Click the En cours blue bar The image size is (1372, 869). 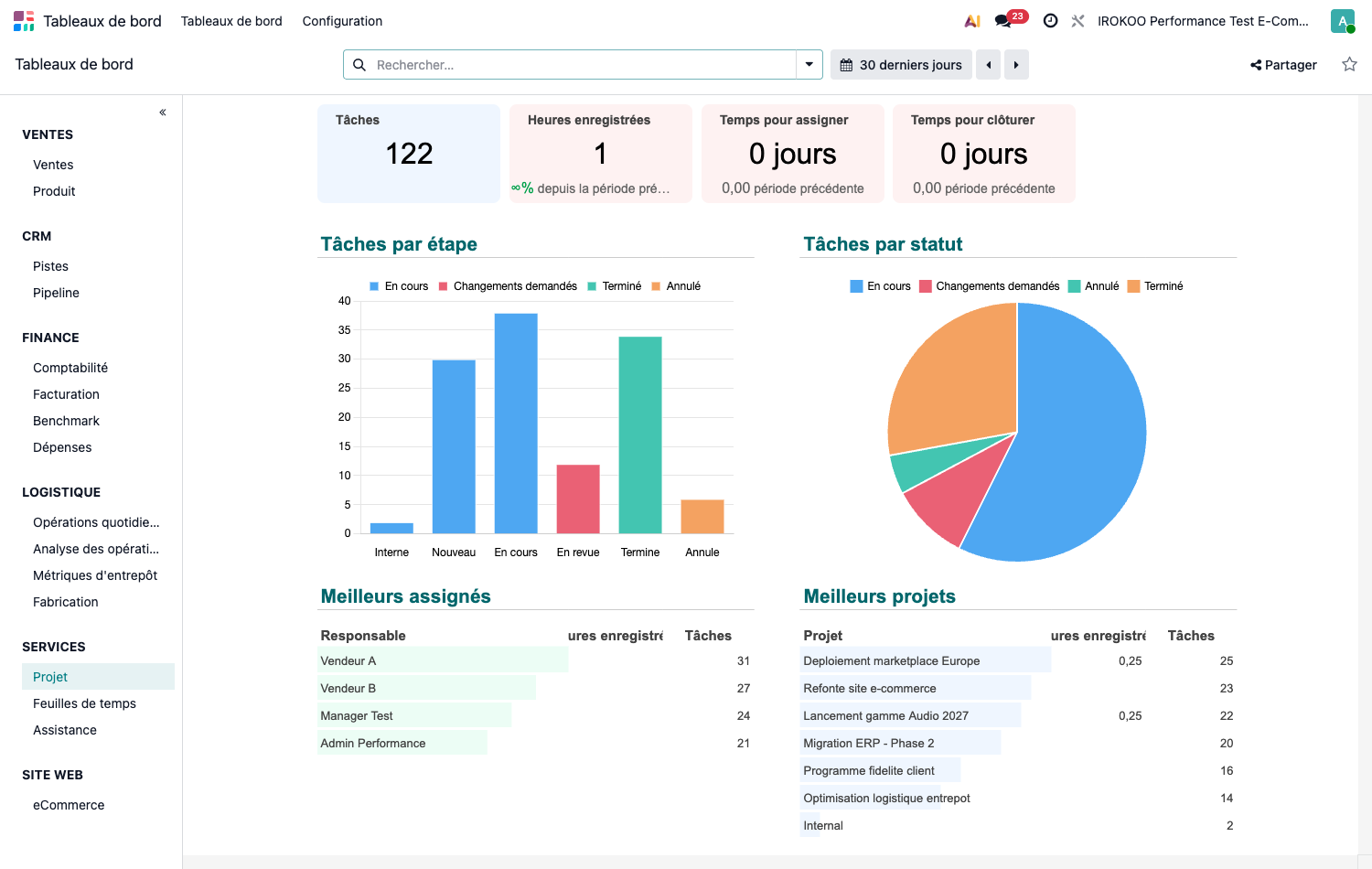coord(516,424)
